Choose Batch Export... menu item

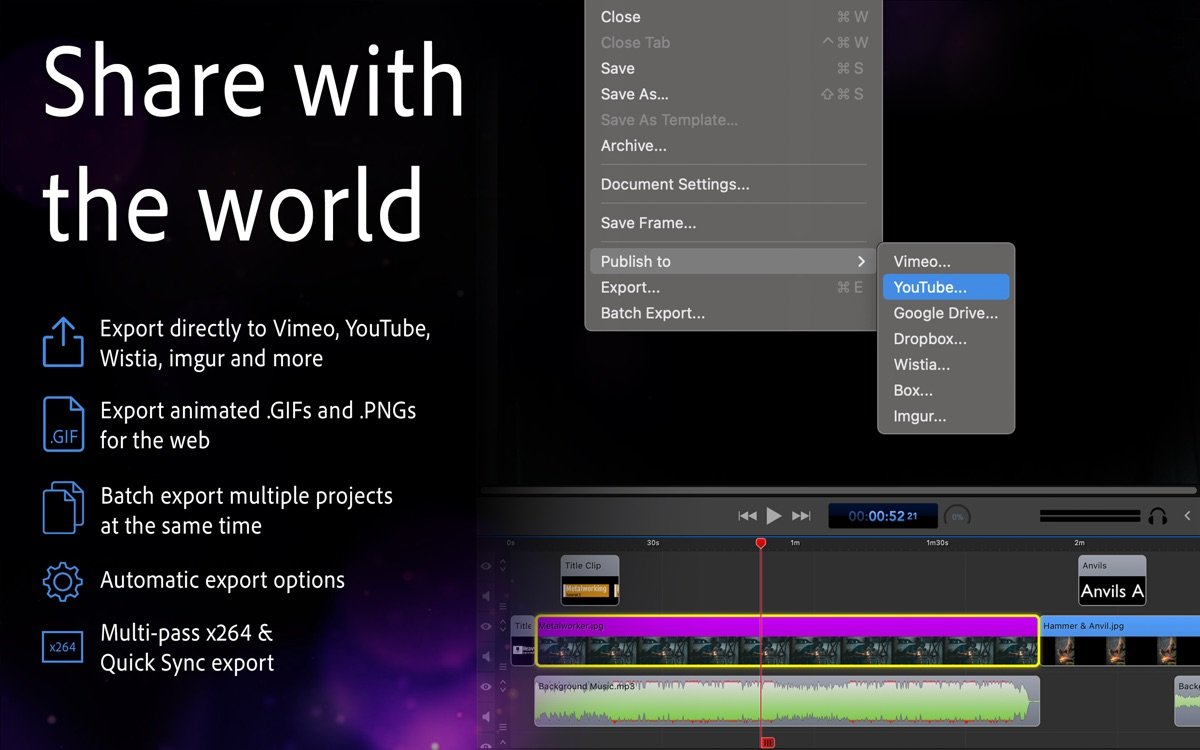[652, 314]
